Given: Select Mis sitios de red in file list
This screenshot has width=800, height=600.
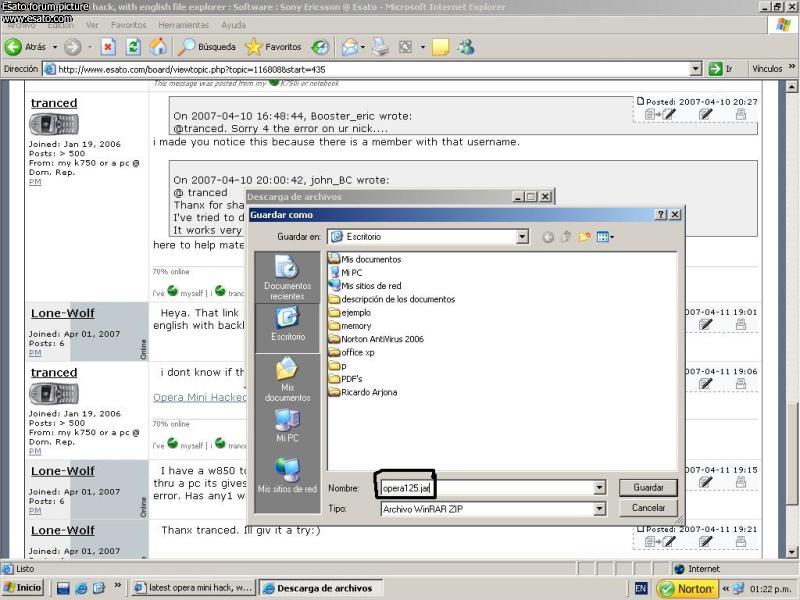Looking at the screenshot, I should 365,286.
